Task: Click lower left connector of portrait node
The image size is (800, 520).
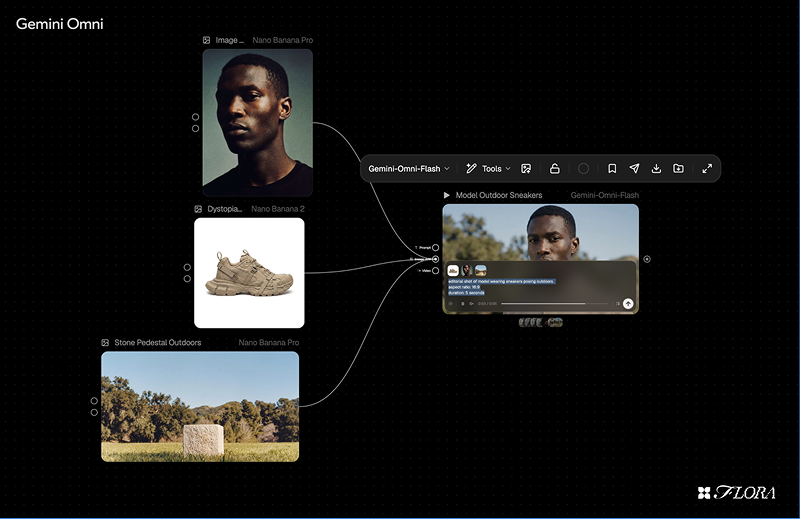Action: tap(195, 129)
